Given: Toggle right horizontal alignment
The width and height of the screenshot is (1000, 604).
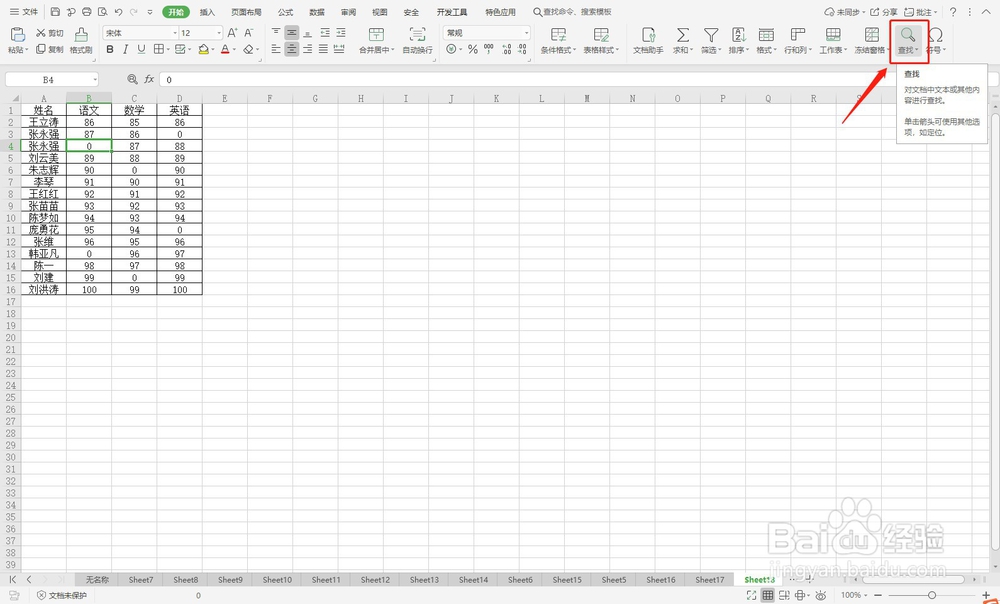Looking at the screenshot, I should click(x=308, y=49).
